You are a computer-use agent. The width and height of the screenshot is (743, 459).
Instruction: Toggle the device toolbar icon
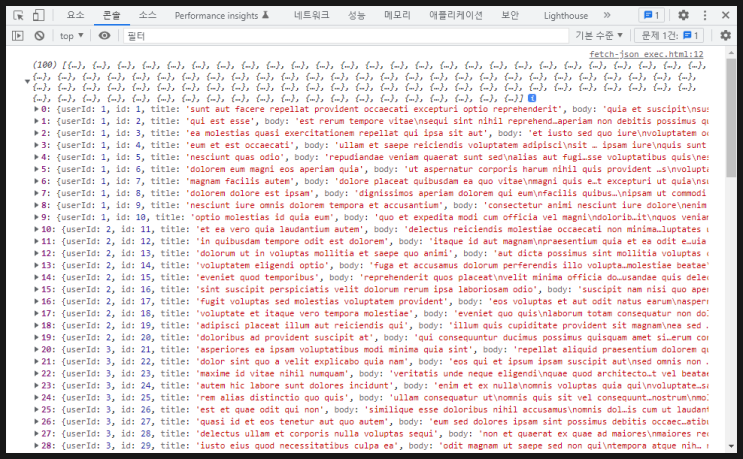click(x=38, y=16)
